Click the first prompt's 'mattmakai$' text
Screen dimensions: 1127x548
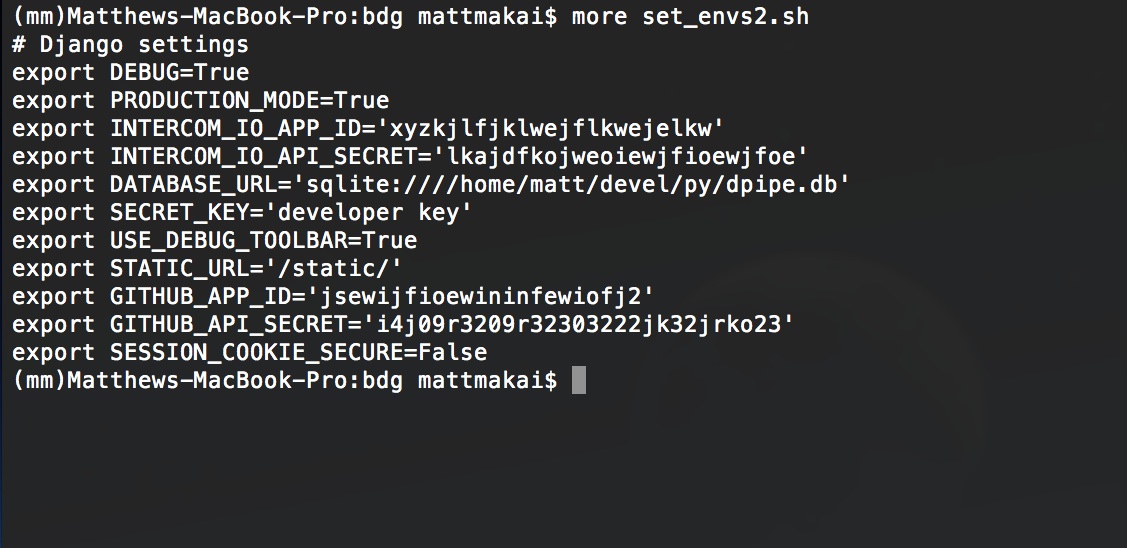pyautogui.click(x=487, y=16)
